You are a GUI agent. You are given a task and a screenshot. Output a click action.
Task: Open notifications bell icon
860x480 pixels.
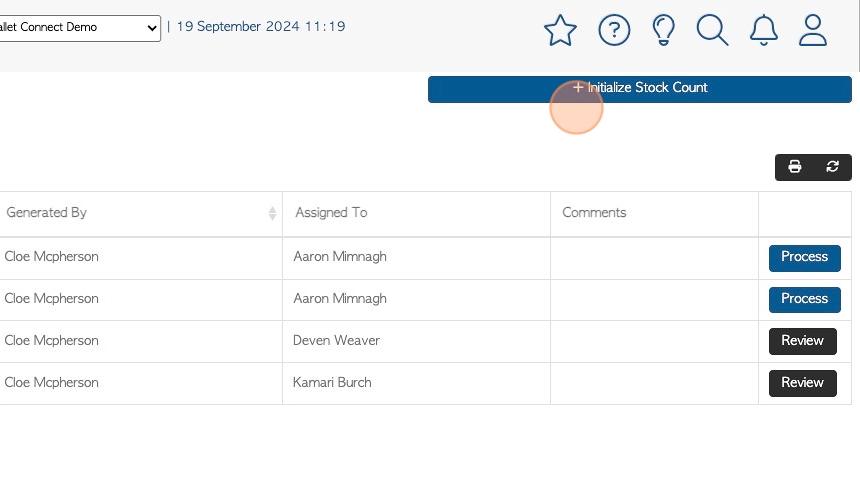coord(763,30)
